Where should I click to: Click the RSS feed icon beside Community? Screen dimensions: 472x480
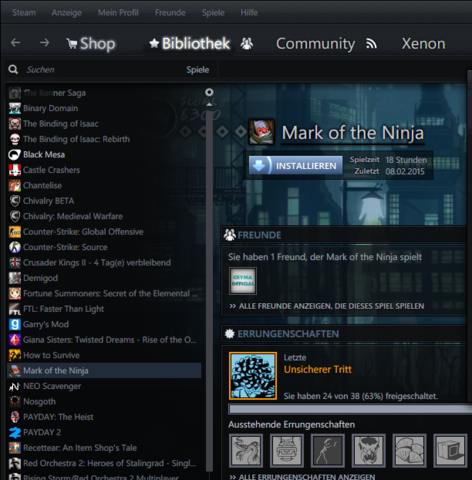(371, 44)
